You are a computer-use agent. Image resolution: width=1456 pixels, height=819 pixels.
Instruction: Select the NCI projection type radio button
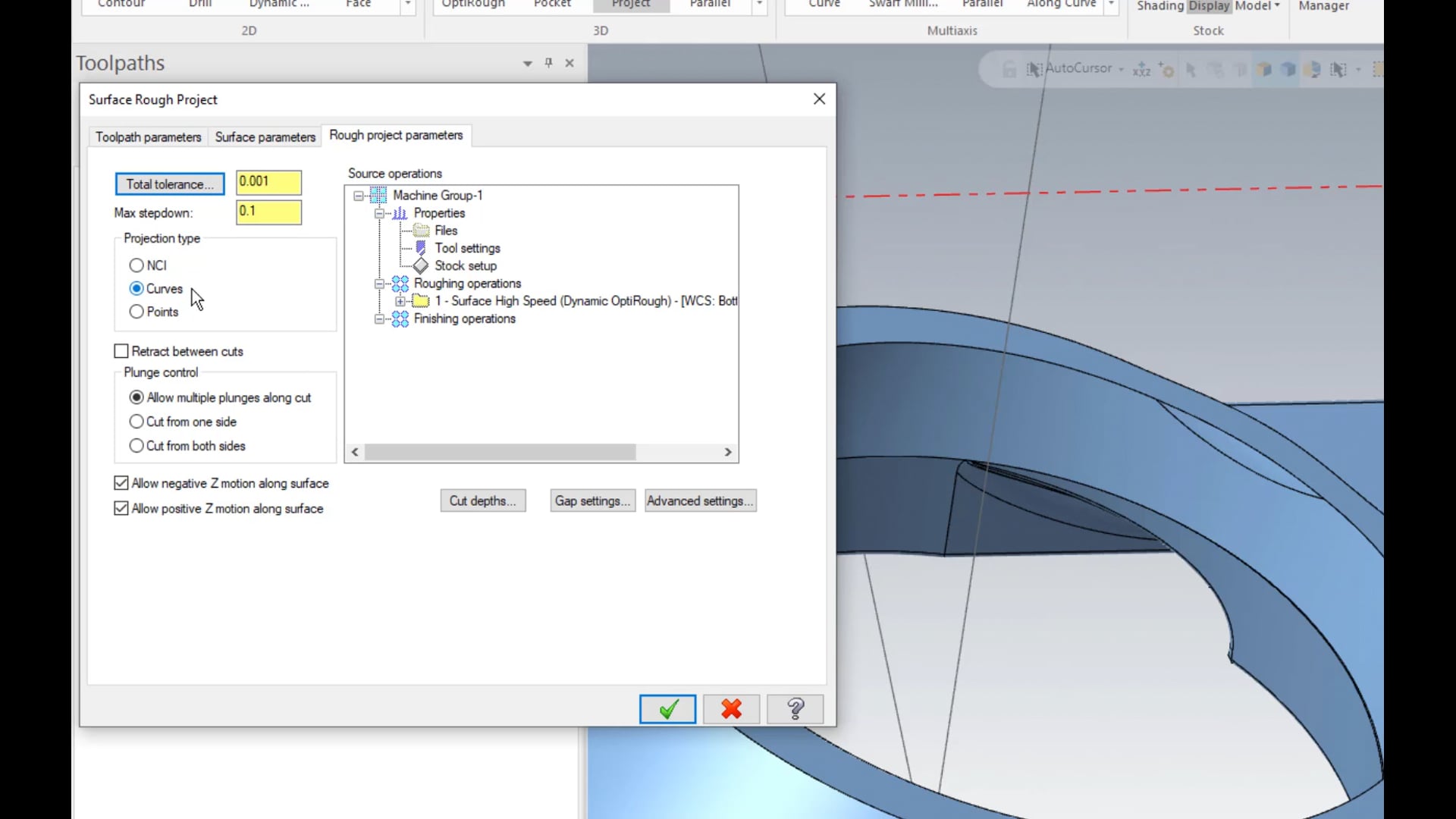coord(136,265)
